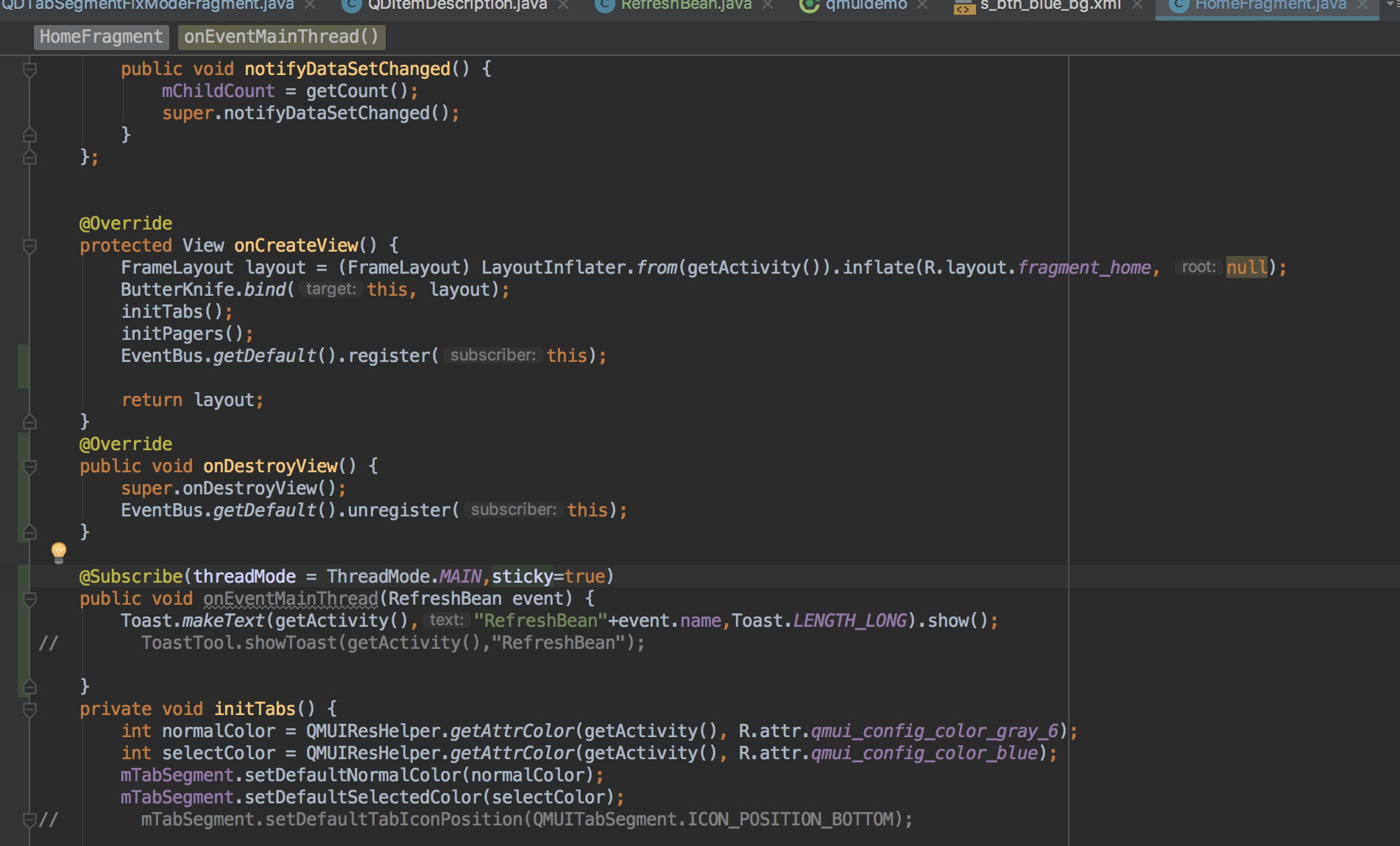
Task: Close the qmuidemo tab
Action: [x=922, y=5]
